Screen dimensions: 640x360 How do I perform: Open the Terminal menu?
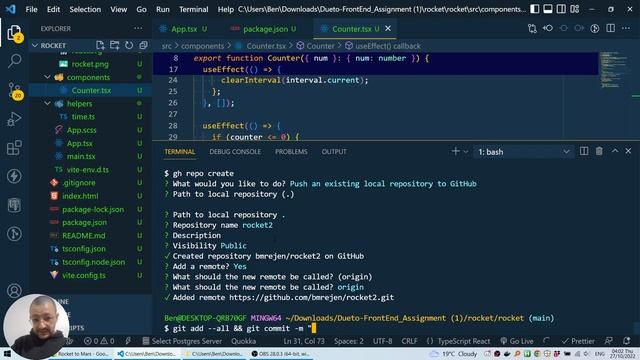click(x=193, y=9)
